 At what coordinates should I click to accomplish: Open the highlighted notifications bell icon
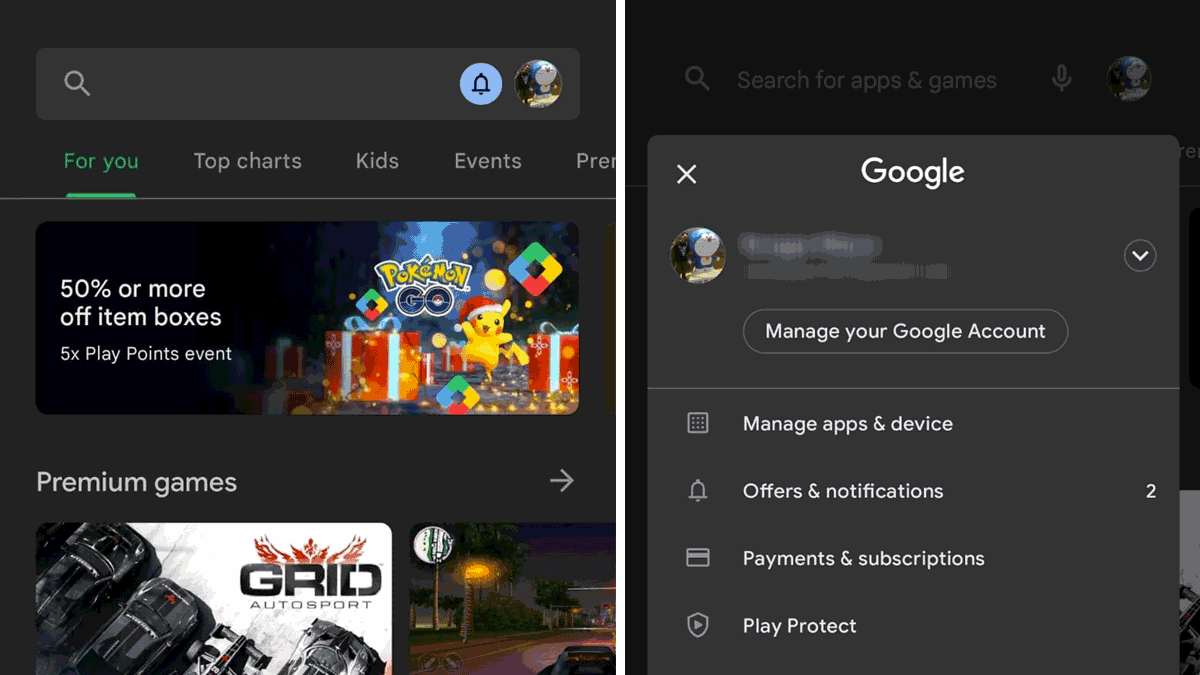tap(481, 84)
